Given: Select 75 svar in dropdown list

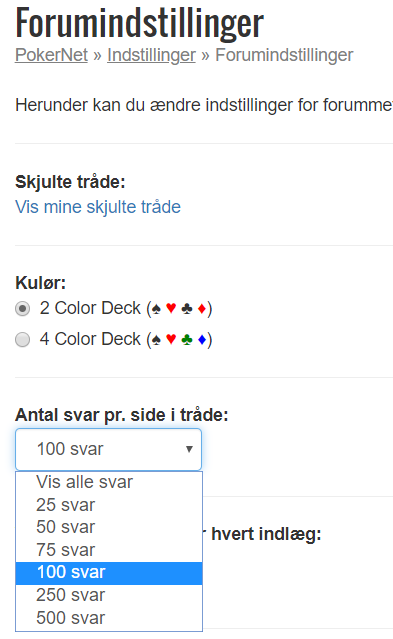Looking at the screenshot, I should [109, 550].
